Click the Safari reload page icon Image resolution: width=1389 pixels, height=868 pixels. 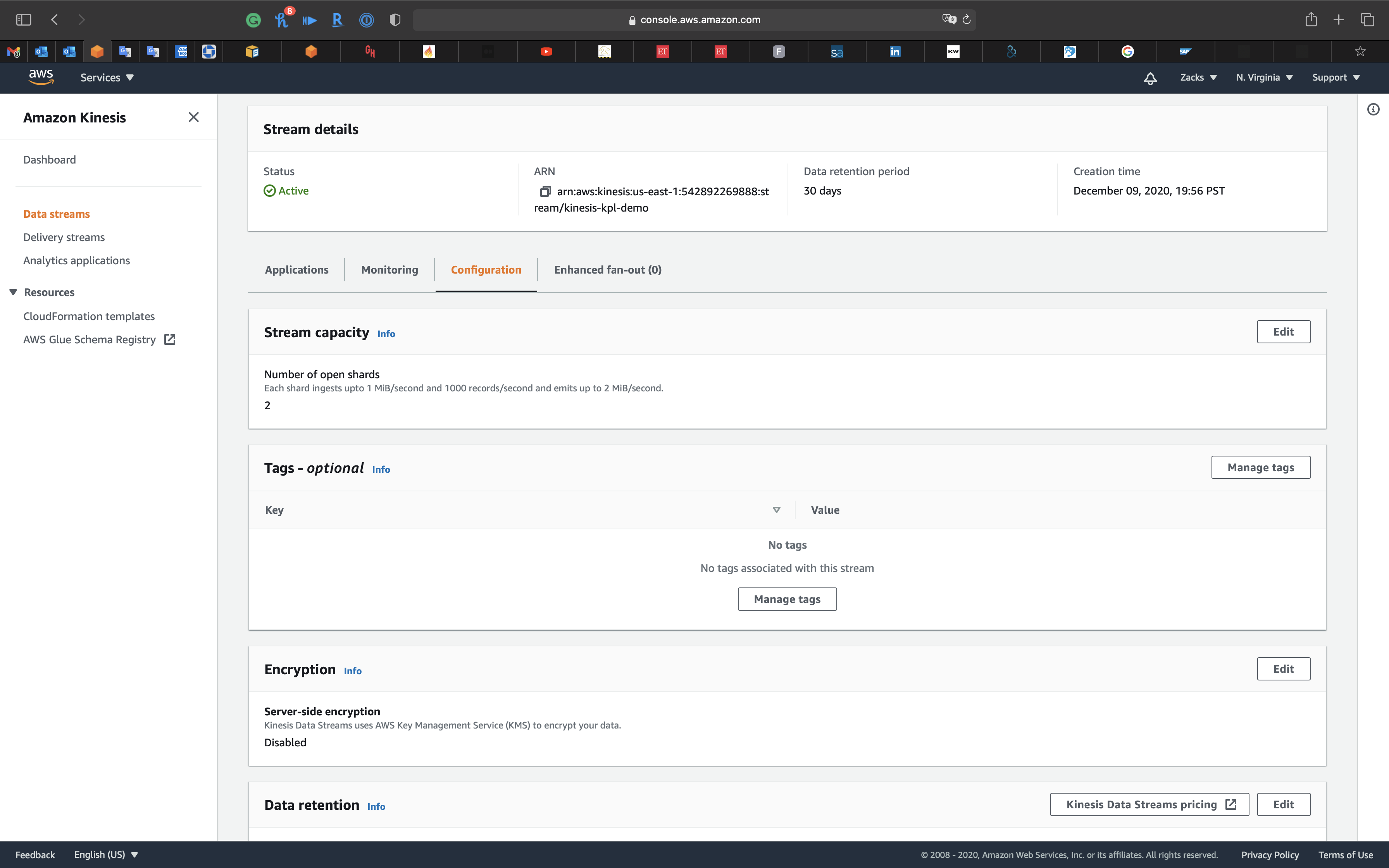967,20
